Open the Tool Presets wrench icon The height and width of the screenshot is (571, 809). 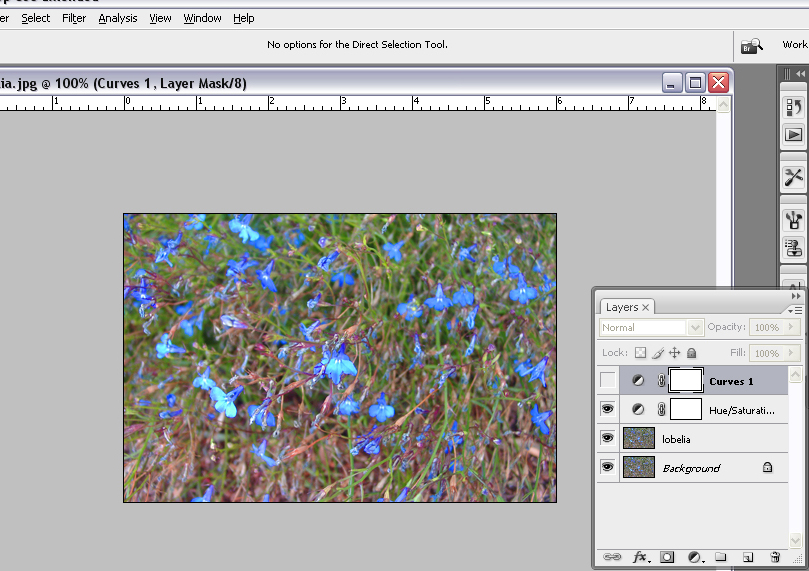(794, 177)
